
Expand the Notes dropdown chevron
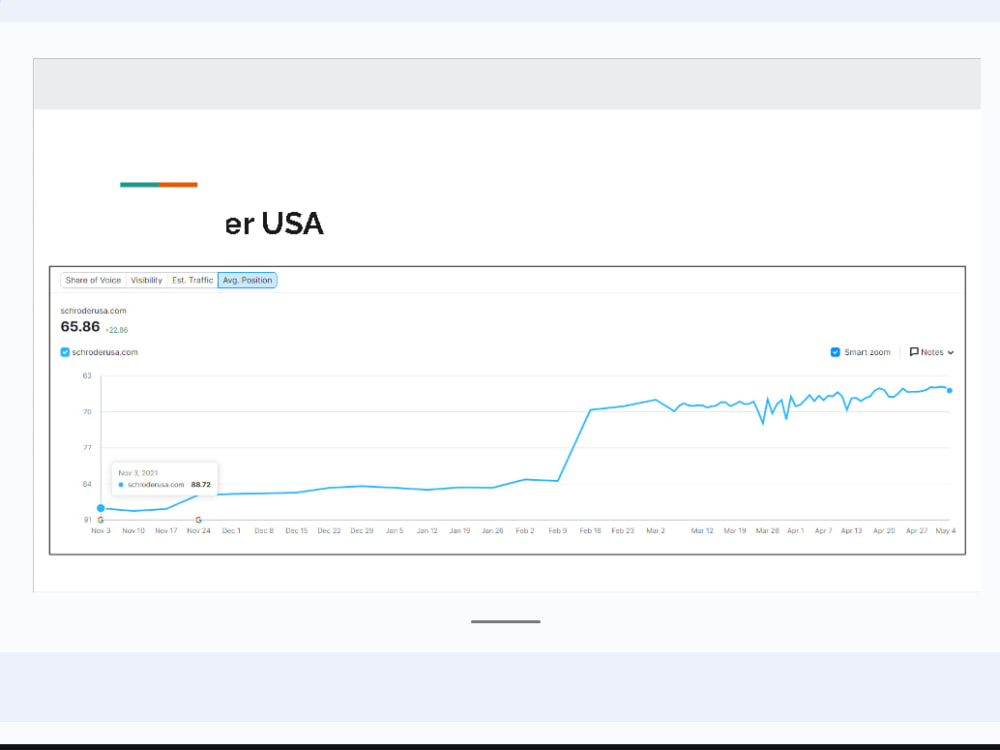tap(950, 353)
